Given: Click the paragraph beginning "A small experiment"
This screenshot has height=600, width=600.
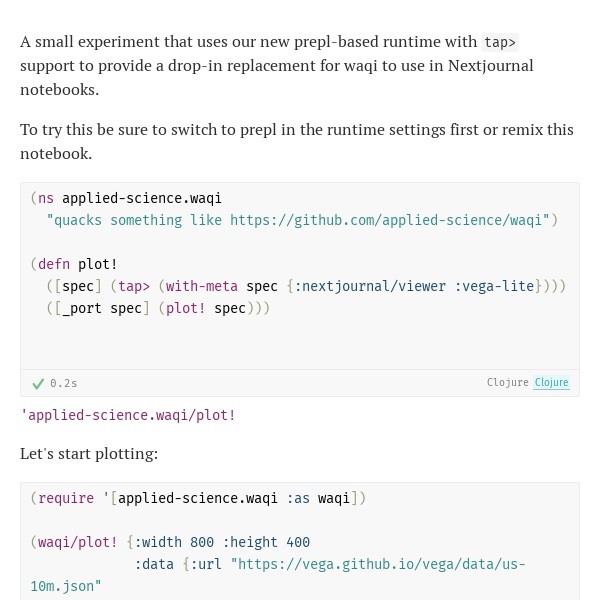Looking at the screenshot, I should coord(276,66).
